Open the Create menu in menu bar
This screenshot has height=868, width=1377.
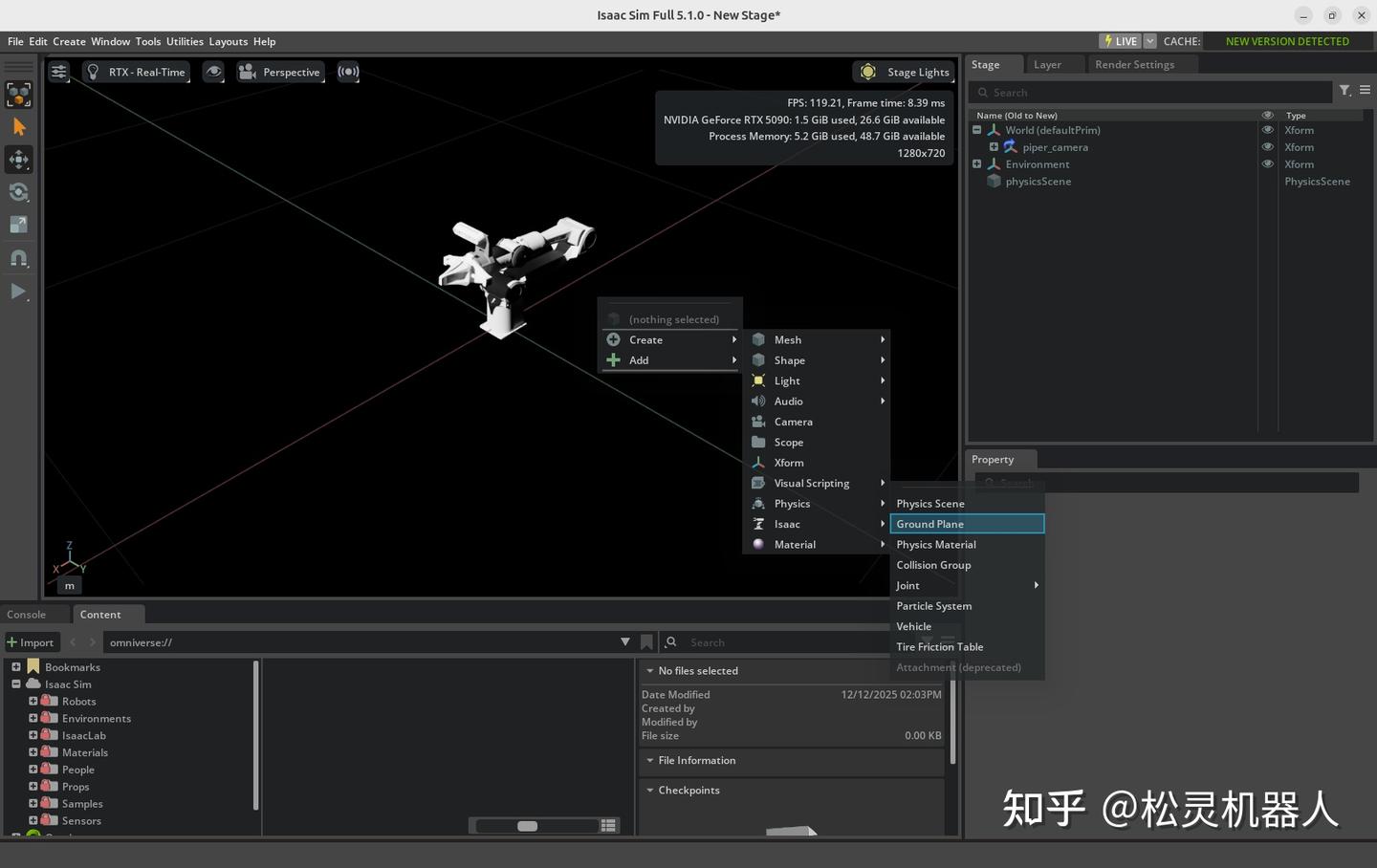point(69,41)
